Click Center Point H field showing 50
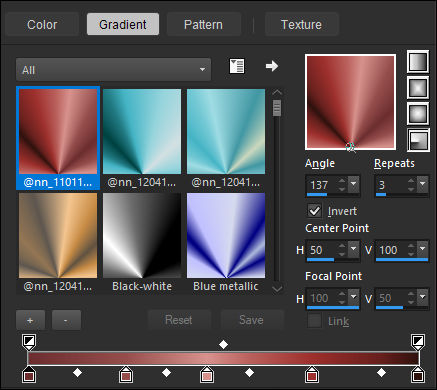Screen dimensions: 437x390 (322, 250)
